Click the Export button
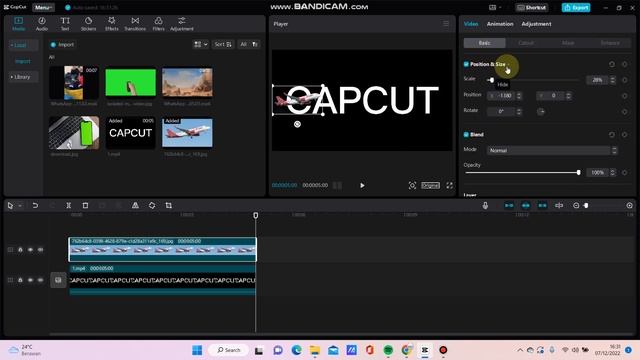 point(576,7)
